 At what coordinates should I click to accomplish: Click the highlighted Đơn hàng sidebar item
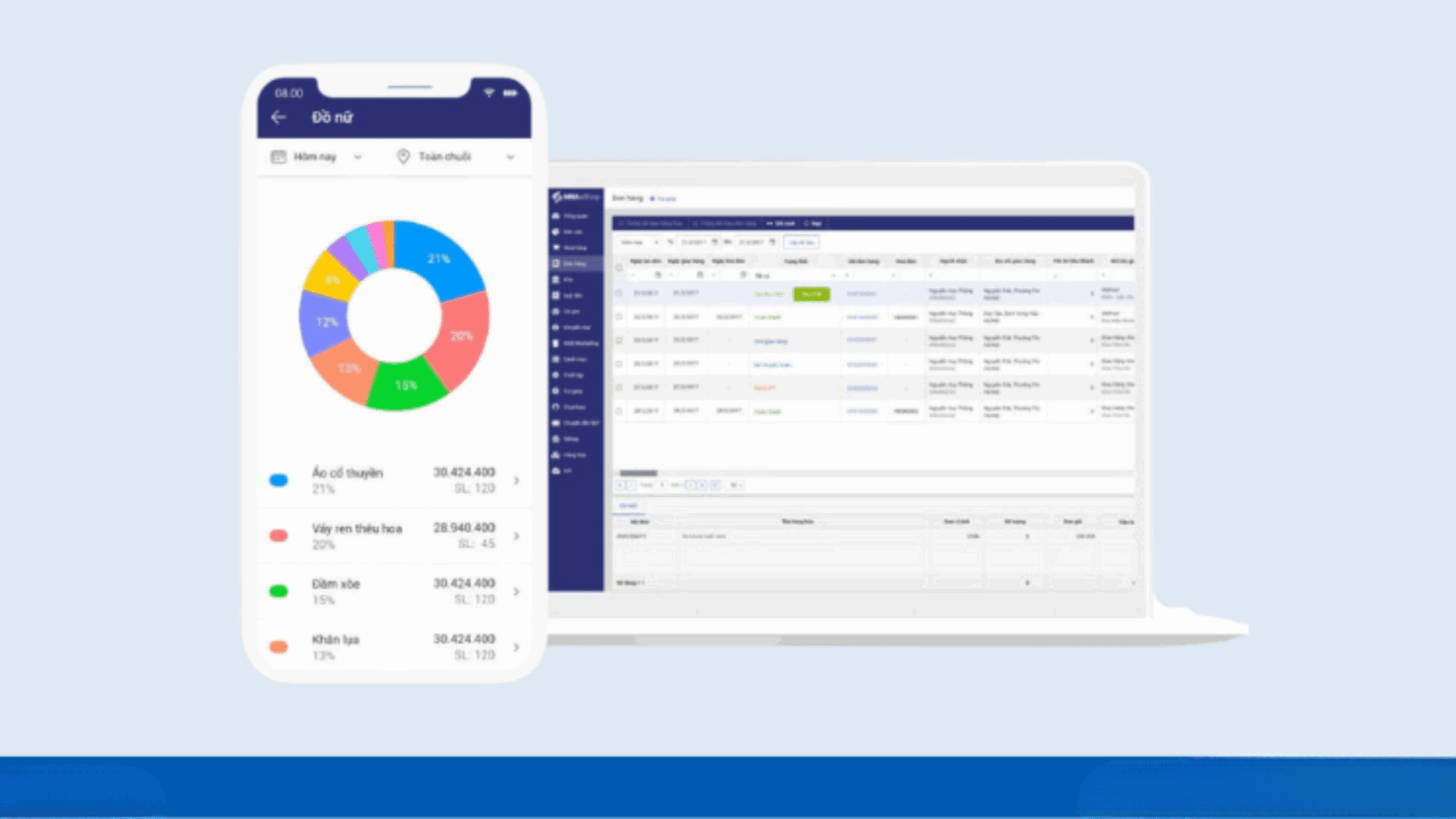coord(576,263)
